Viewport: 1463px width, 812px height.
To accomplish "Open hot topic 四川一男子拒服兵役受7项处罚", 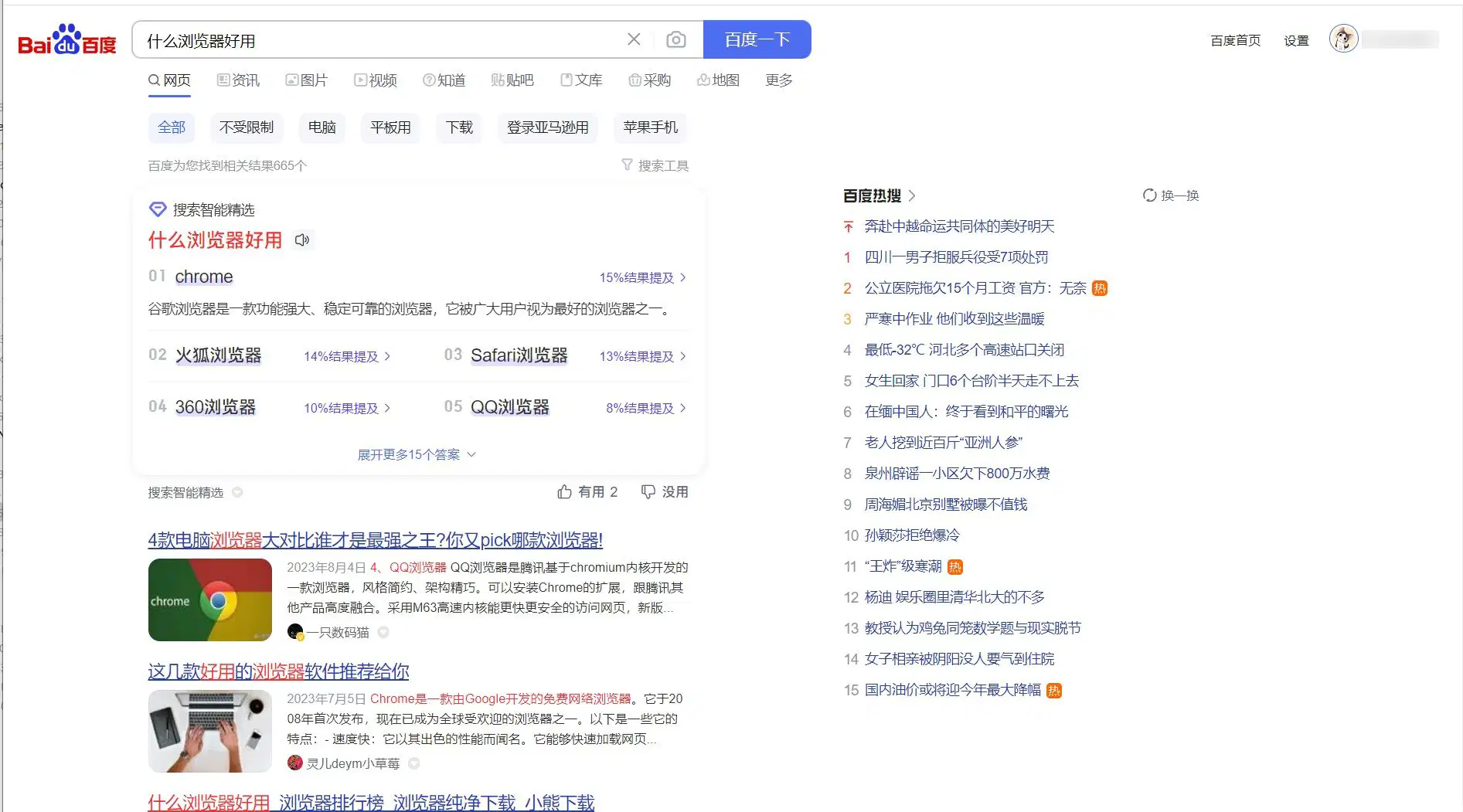I will [956, 257].
